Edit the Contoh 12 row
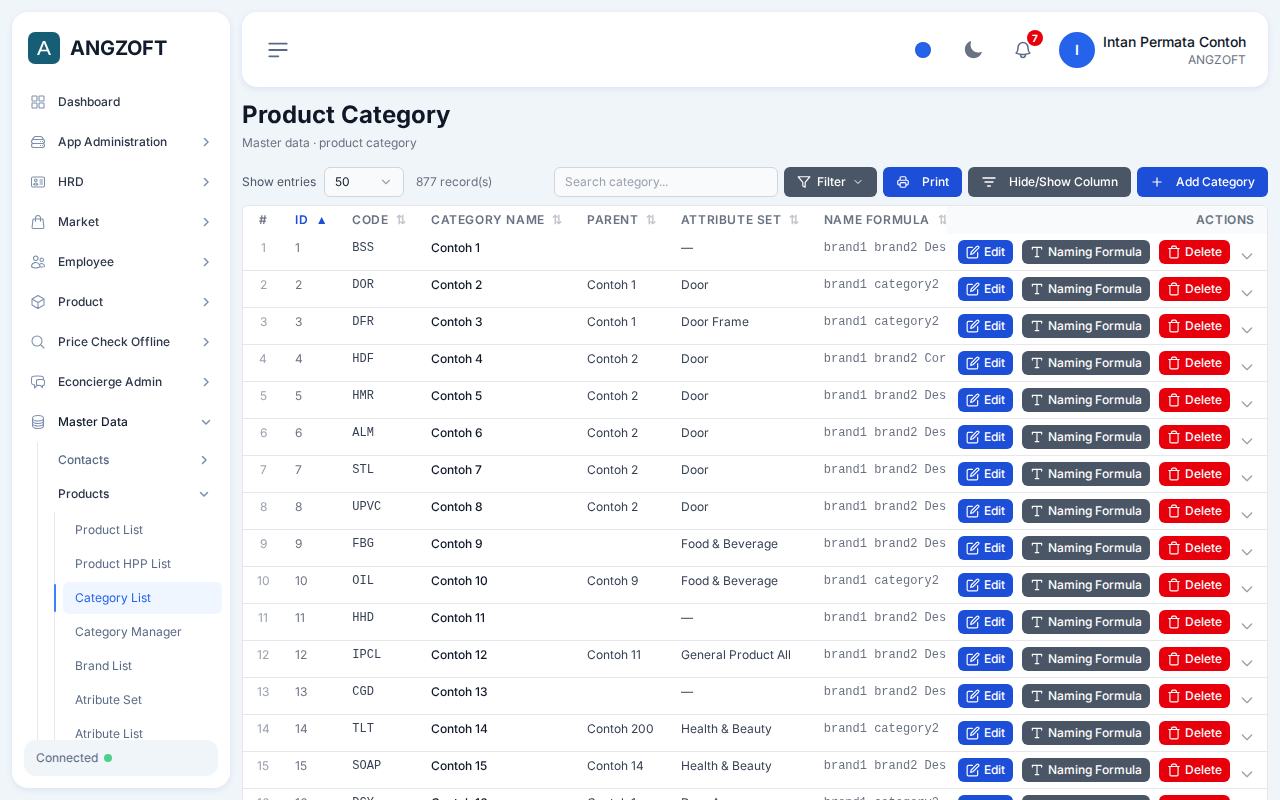Viewport: 1280px width, 800px height. click(x=985, y=659)
